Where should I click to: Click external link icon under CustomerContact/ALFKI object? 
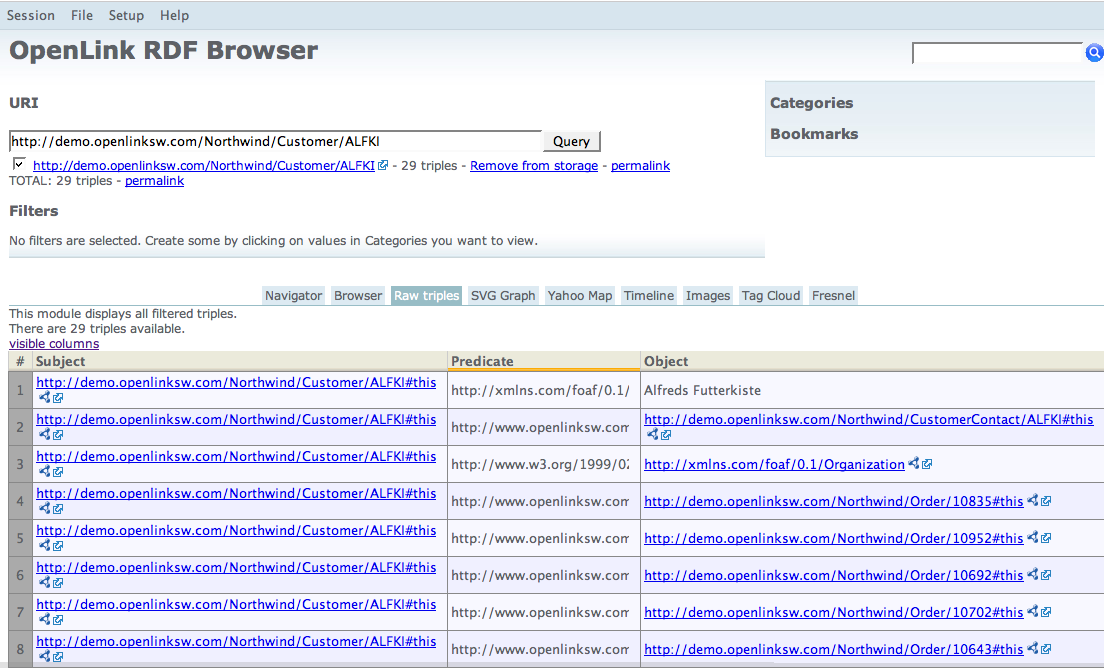(666, 434)
